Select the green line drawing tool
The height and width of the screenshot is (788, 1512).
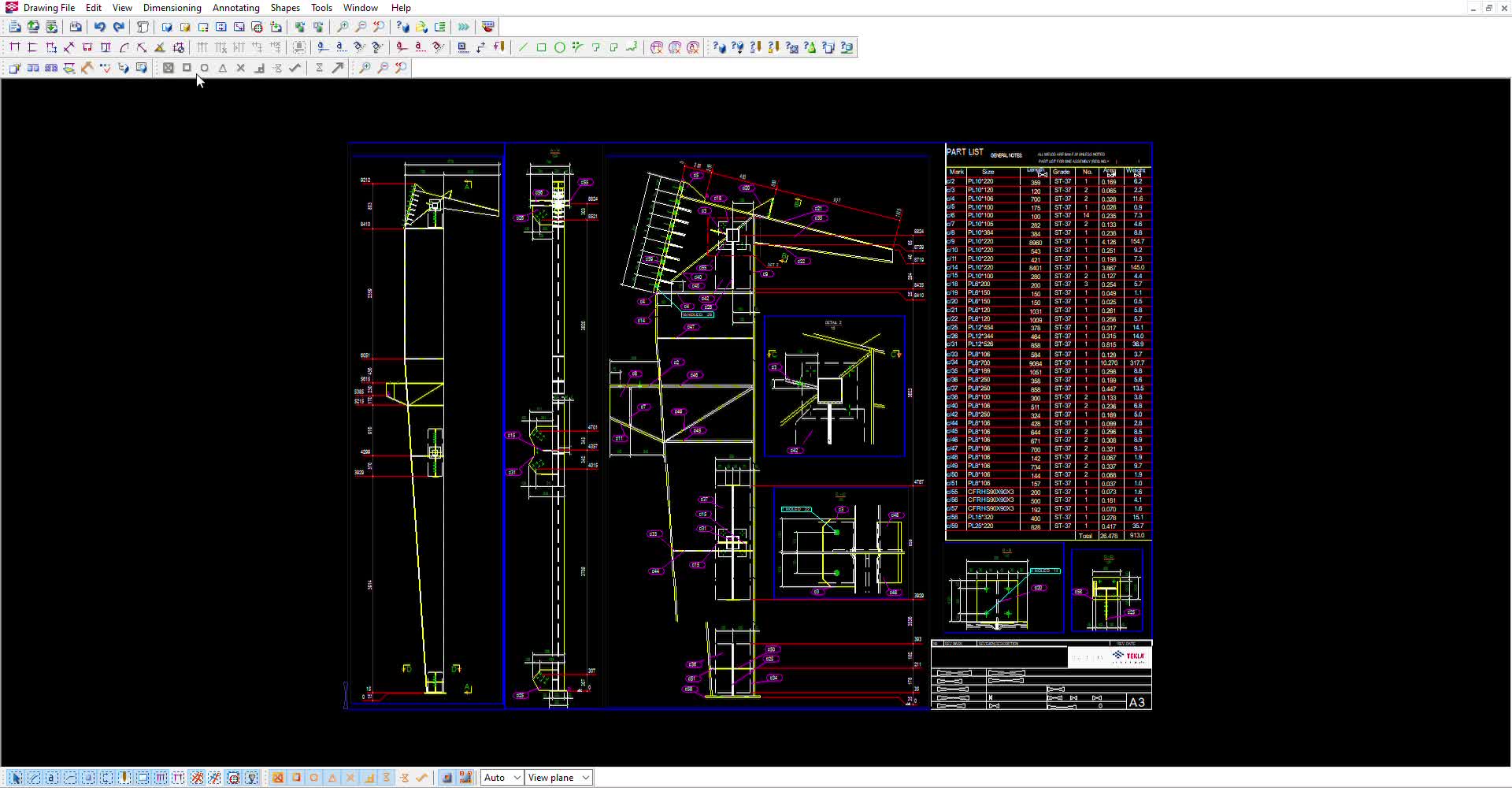[524, 47]
